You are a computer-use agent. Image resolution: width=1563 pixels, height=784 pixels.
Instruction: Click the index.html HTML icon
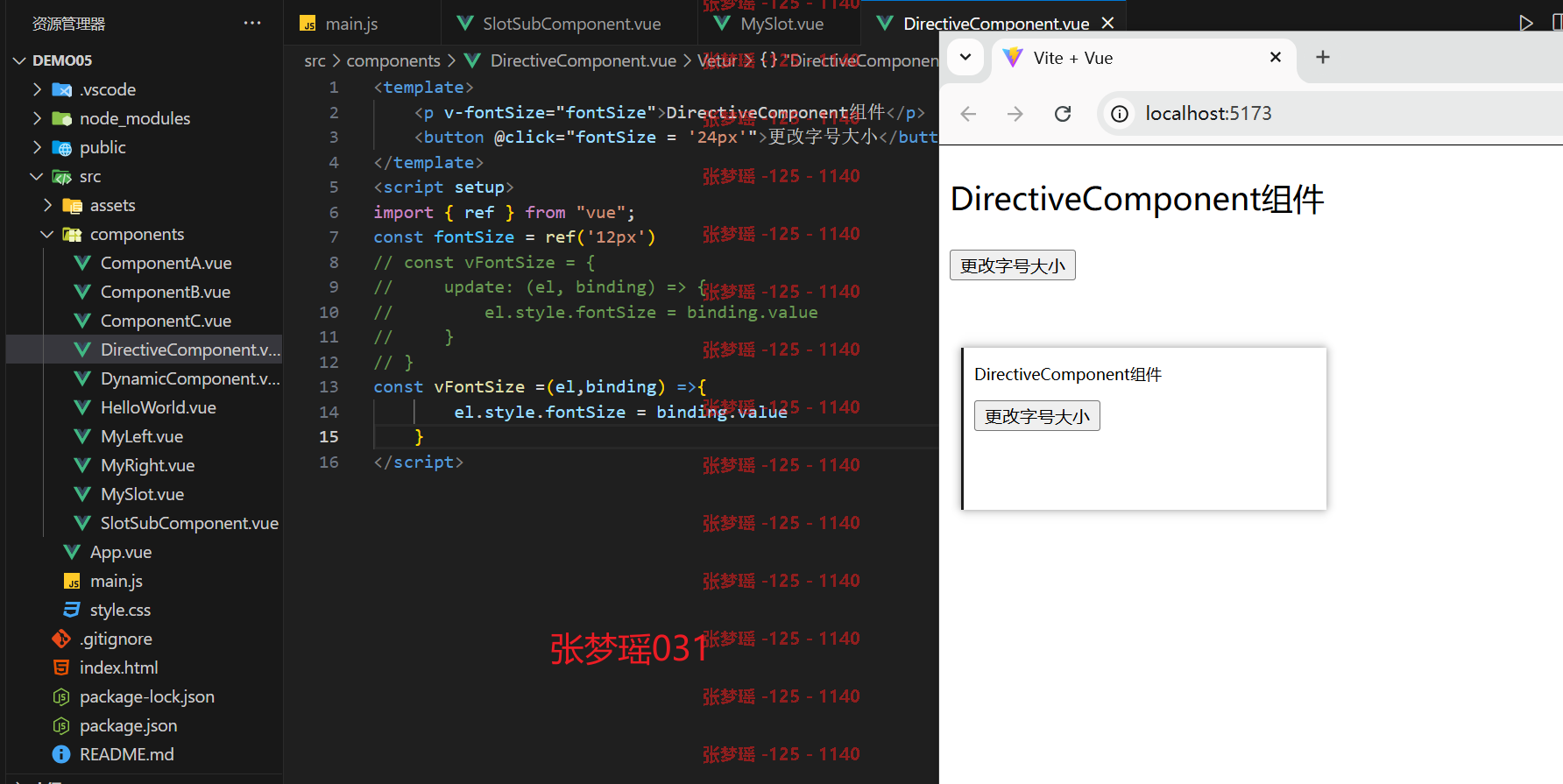61,667
